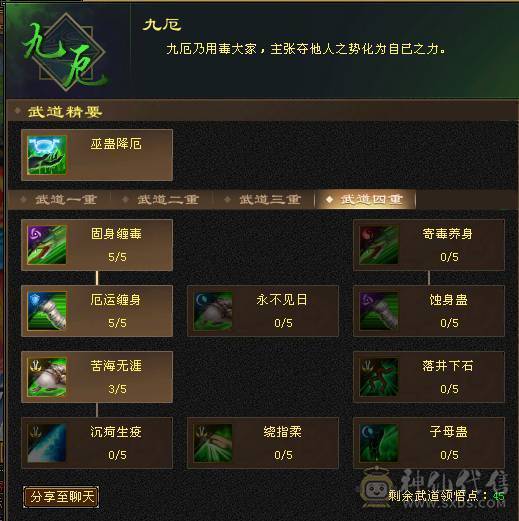This screenshot has height=521, width=519.
Task: Click the 分享至聊天 button
Action: (61, 497)
